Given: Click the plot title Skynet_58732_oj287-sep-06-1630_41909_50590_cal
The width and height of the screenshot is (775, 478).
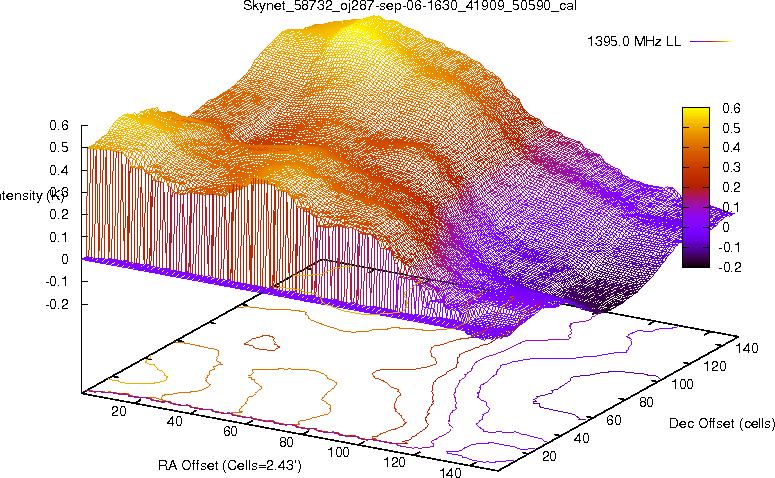Looking at the screenshot, I should [x=410, y=6].
